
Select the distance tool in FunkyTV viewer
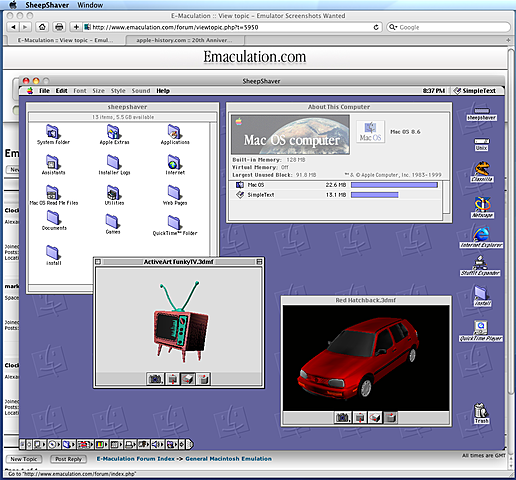pos(172,379)
